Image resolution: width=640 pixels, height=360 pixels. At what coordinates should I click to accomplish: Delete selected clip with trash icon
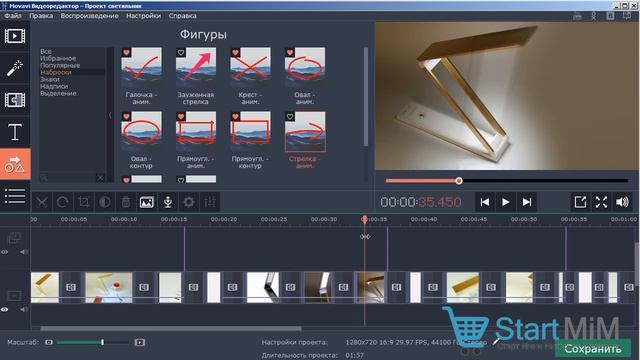point(126,202)
